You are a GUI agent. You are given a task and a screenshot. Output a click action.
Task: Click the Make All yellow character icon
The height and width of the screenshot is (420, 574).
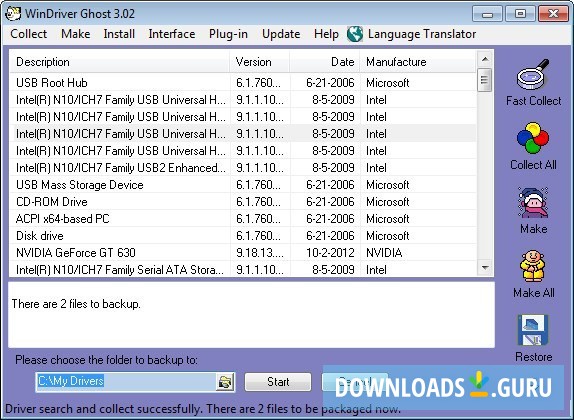click(x=533, y=266)
